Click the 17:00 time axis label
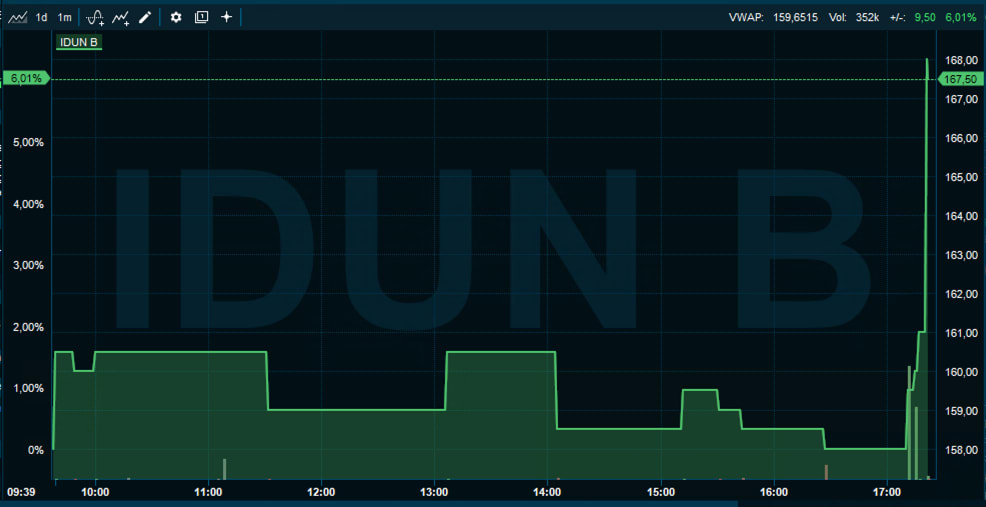The image size is (986, 507). [x=886, y=492]
